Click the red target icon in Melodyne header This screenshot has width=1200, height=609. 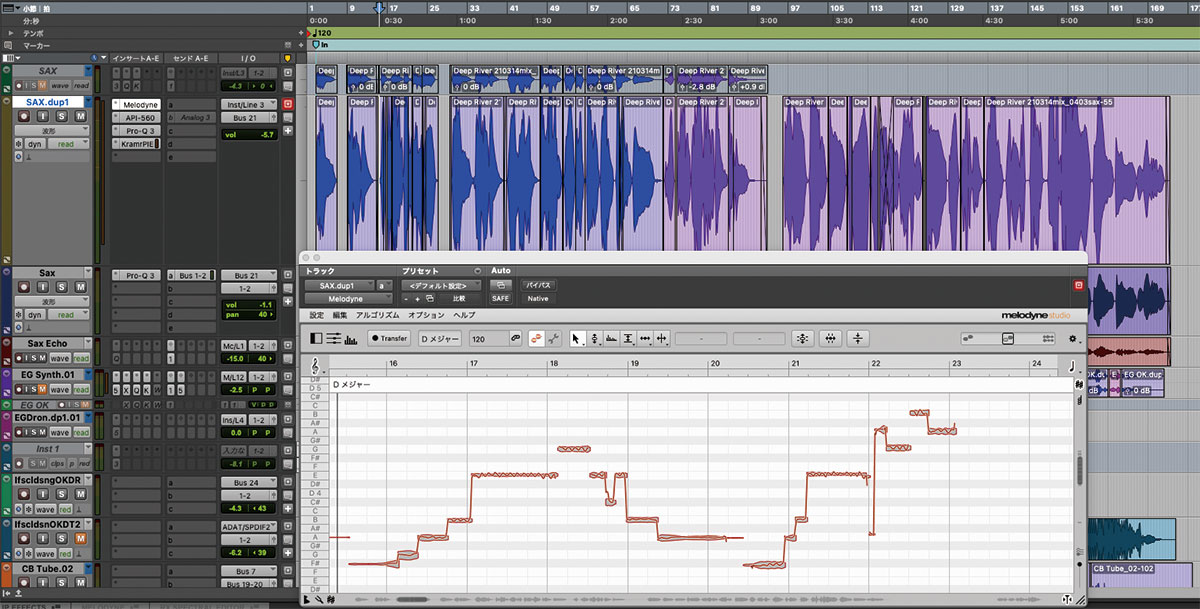click(x=1078, y=285)
